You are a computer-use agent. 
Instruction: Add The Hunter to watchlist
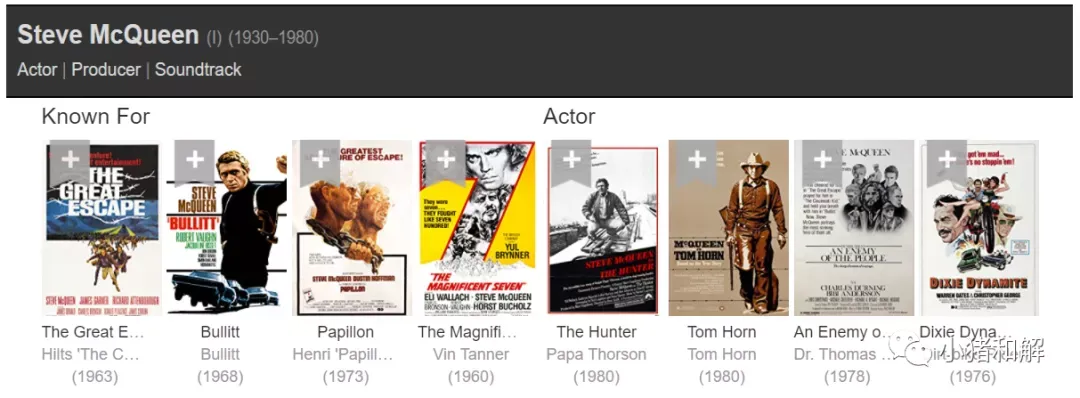pos(571,163)
